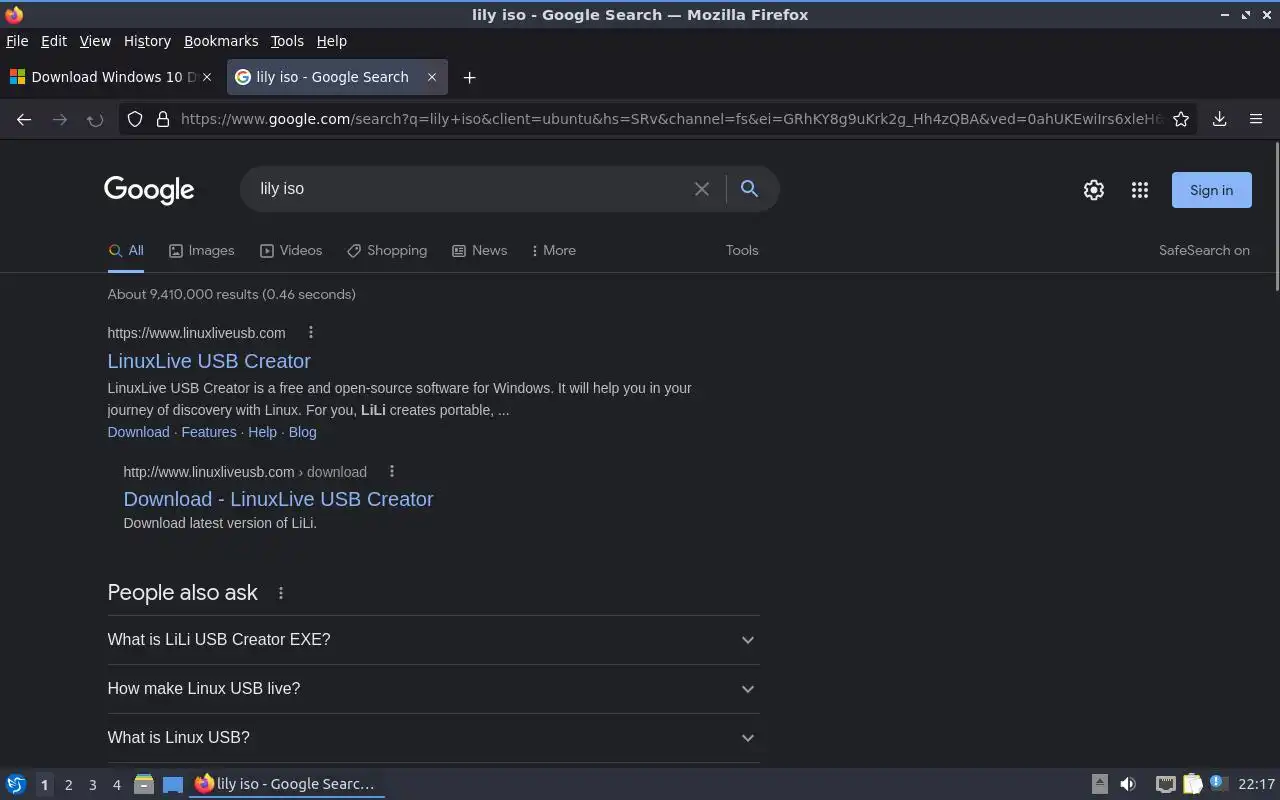This screenshot has width=1280, height=800.
Task: Open Google apps grid
Action: click(x=1140, y=190)
